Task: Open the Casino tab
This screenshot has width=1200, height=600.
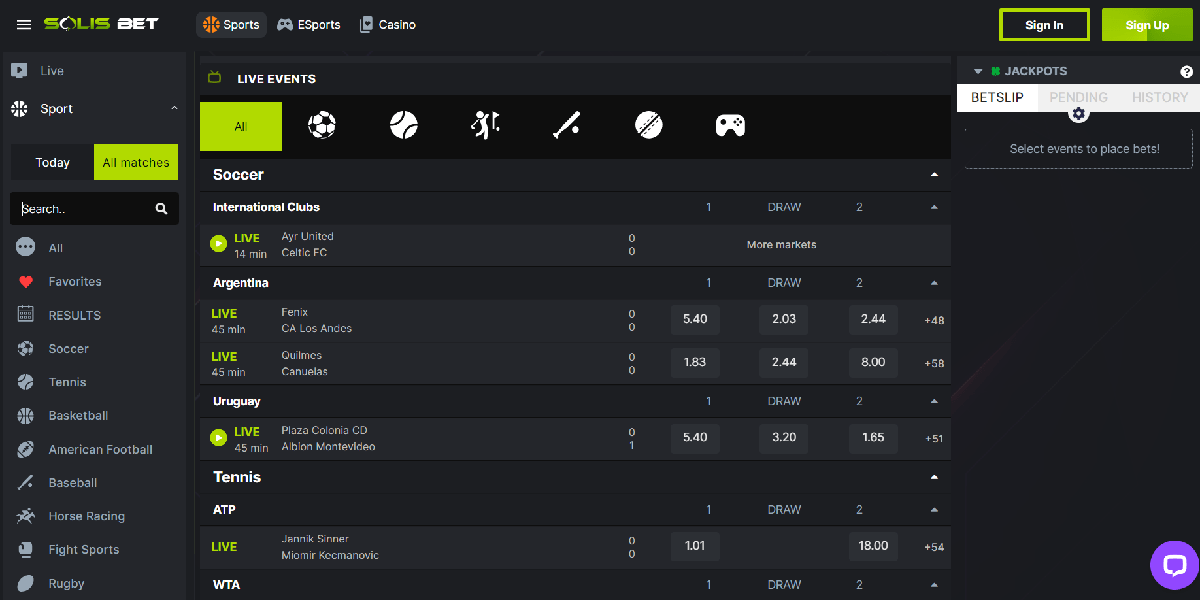Action: (x=387, y=25)
